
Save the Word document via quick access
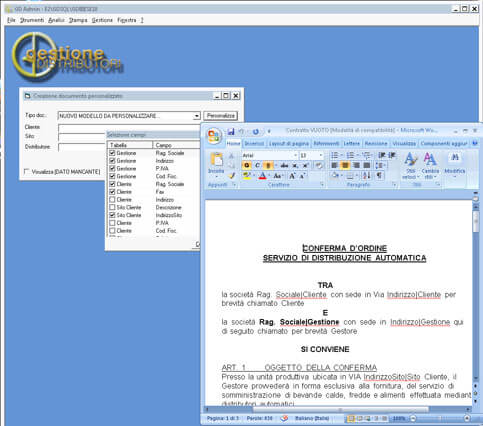tap(231, 132)
